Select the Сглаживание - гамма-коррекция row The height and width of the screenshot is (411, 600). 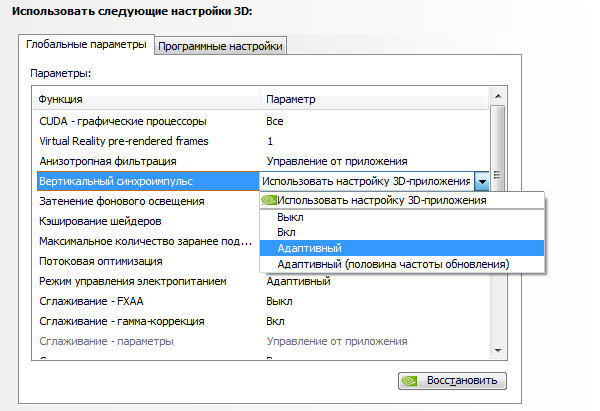(261, 321)
